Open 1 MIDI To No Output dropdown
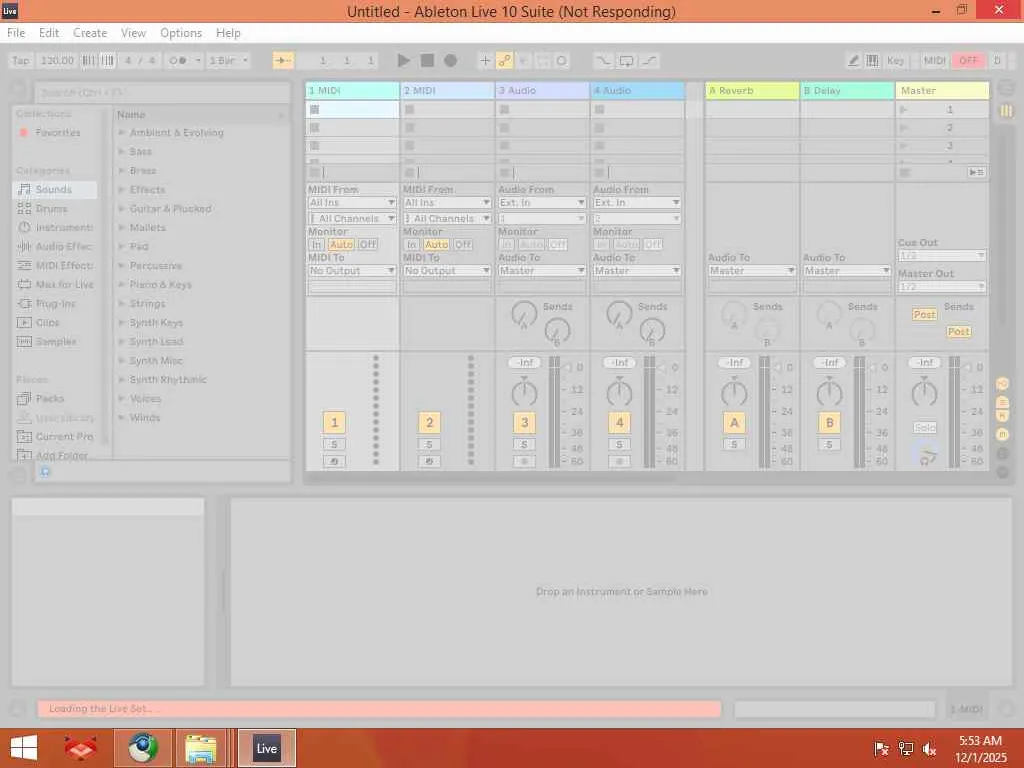This screenshot has height=768, width=1024. coord(352,270)
